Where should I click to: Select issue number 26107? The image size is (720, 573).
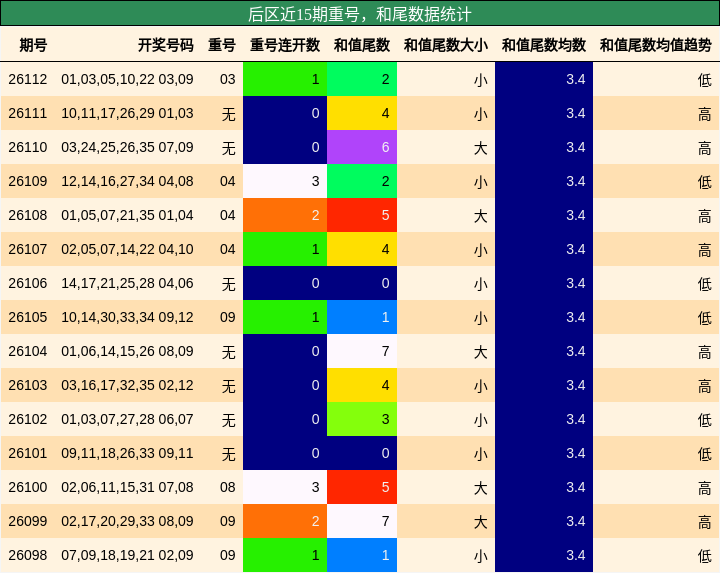click(28, 249)
